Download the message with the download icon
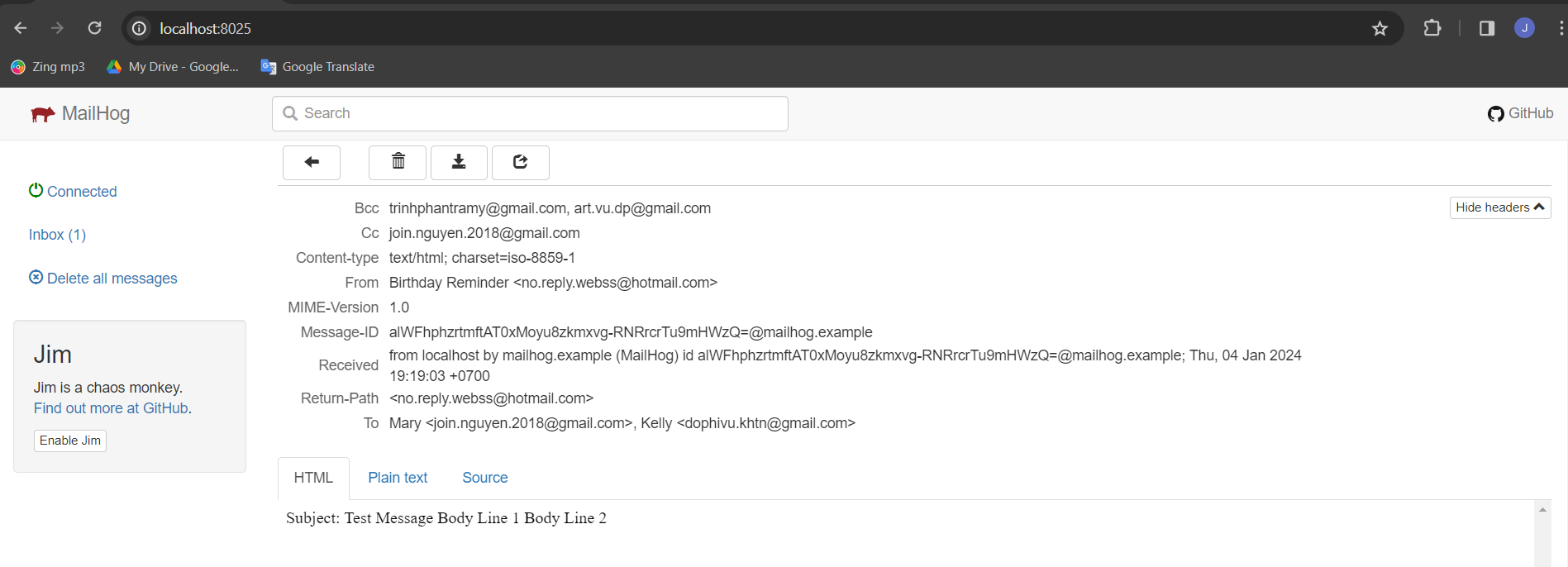1568x567 pixels. click(459, 163)
